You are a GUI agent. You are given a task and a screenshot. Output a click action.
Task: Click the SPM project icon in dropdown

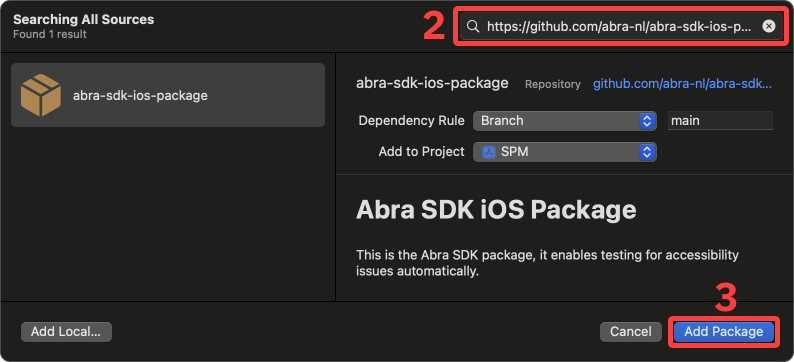[488, 152]
